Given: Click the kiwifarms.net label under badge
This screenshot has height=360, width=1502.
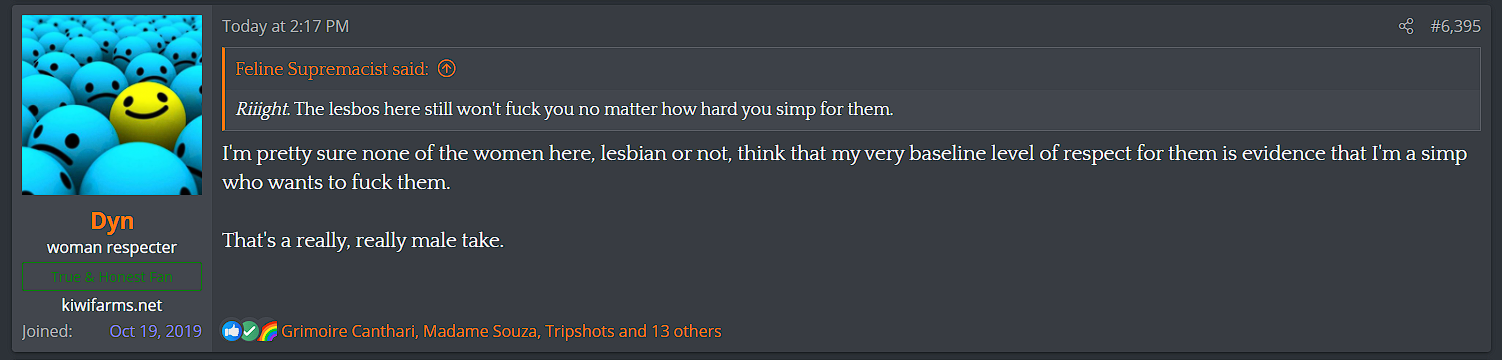Looking at the screenshot, I should click(x=112, y=305).
